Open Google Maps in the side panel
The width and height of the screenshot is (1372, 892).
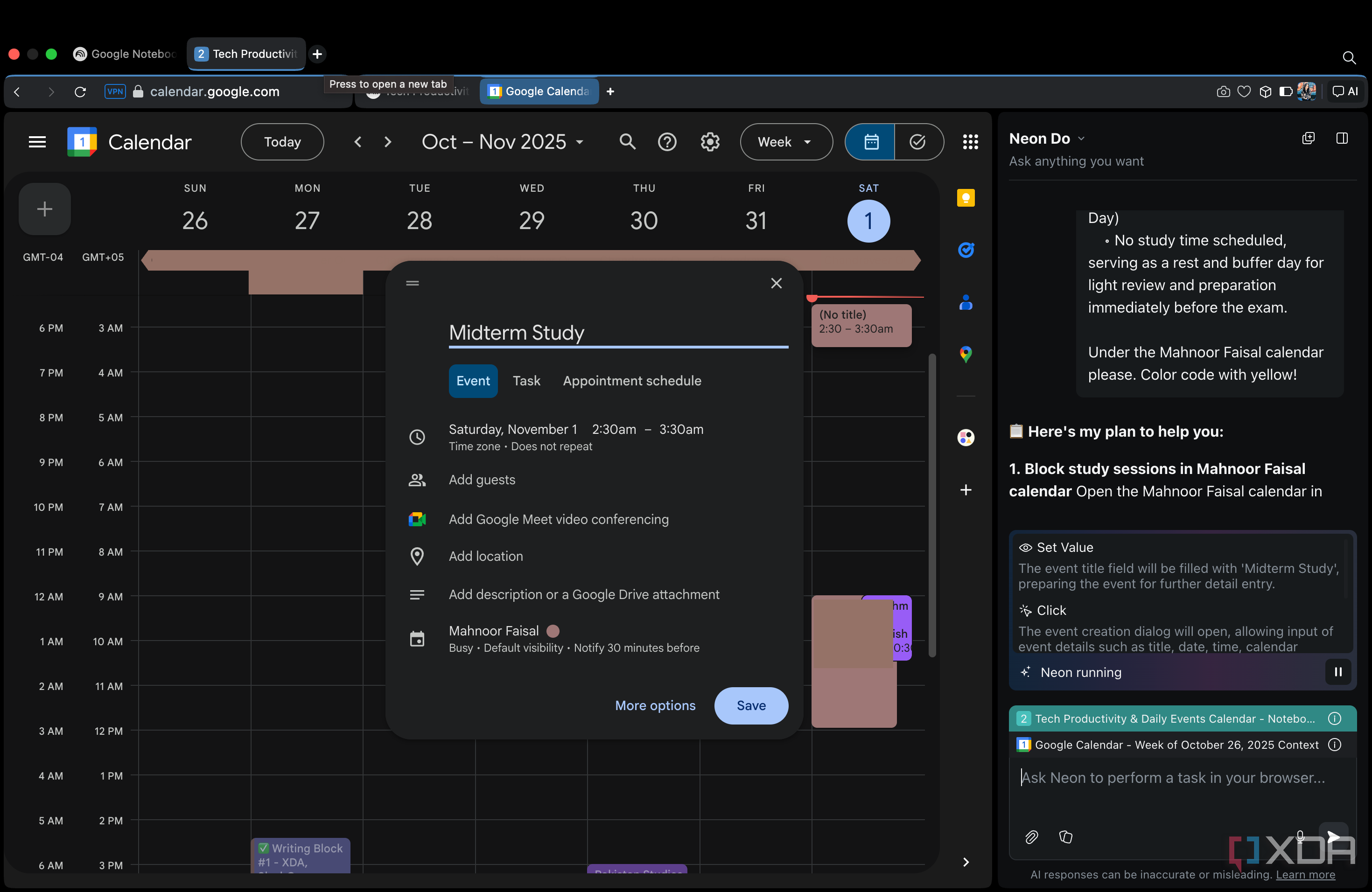966,354
